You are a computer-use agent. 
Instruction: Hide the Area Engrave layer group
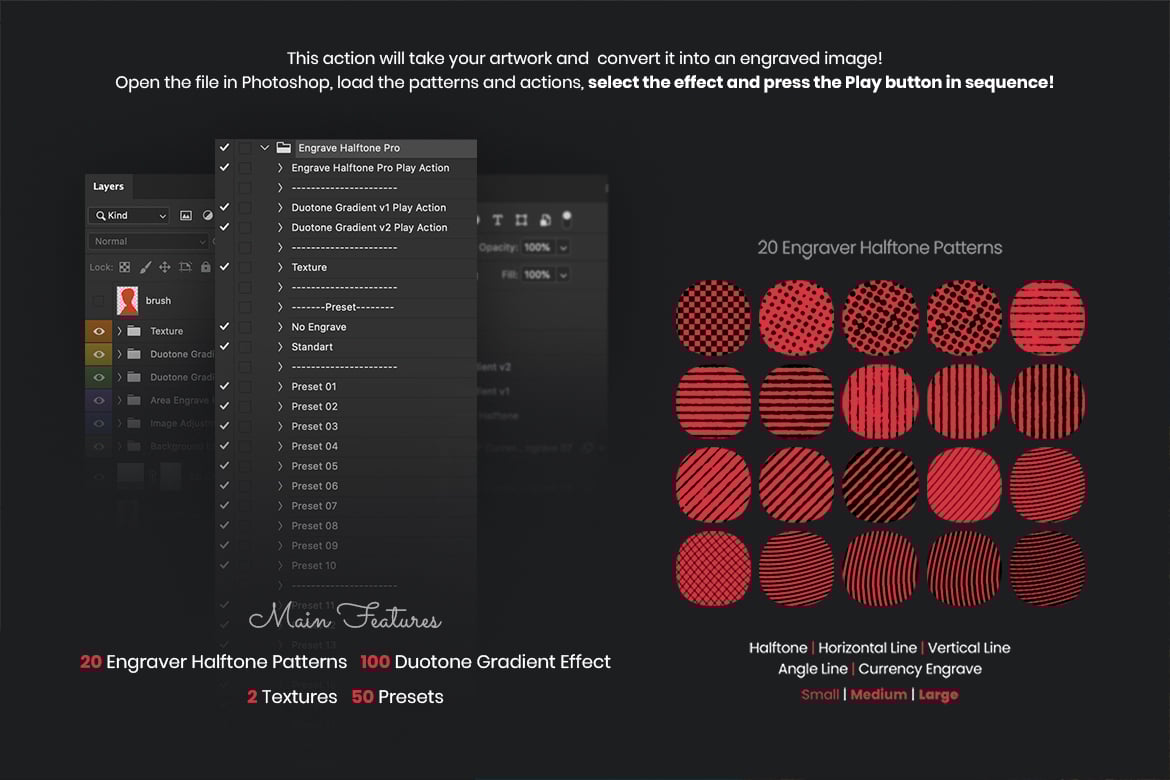[x=98, y=400]
